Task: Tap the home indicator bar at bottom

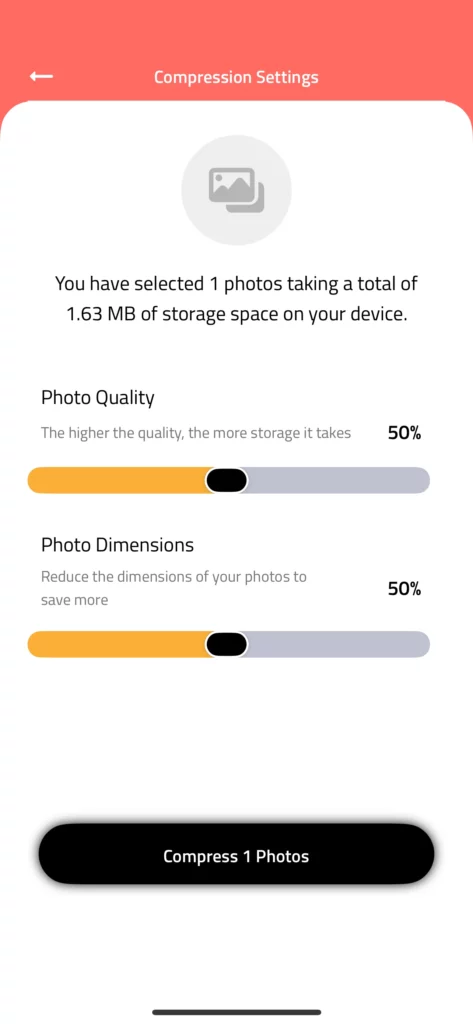Action: [x=236, y=1012]
